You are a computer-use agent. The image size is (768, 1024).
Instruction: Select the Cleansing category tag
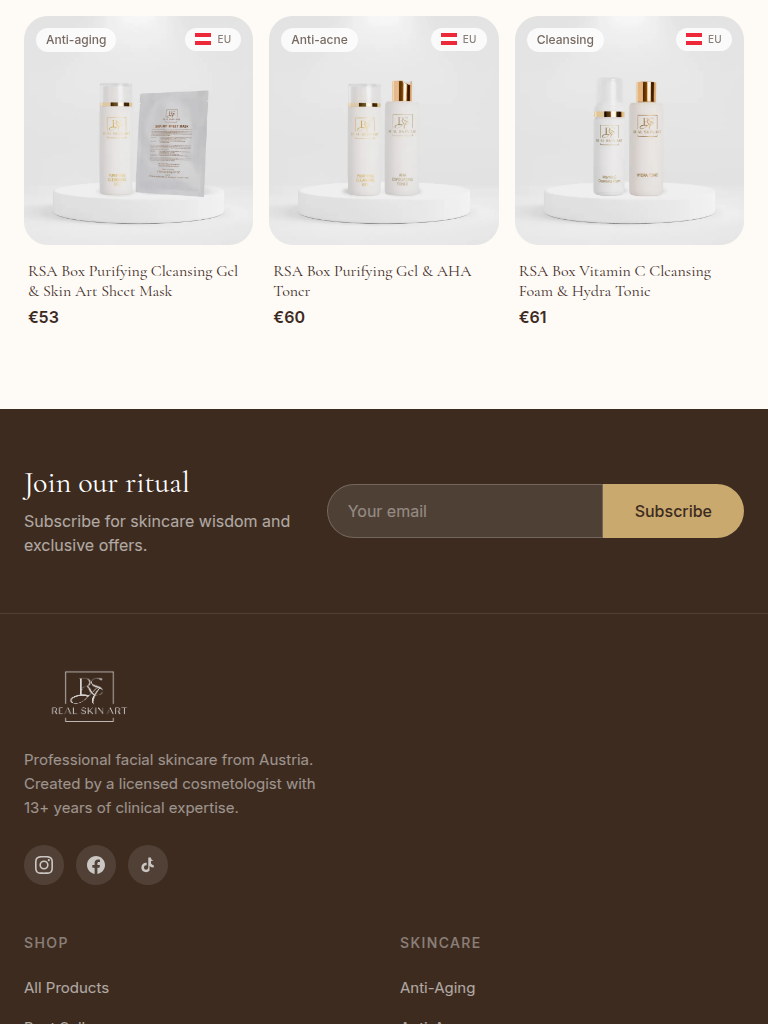[x=565, y=40]
